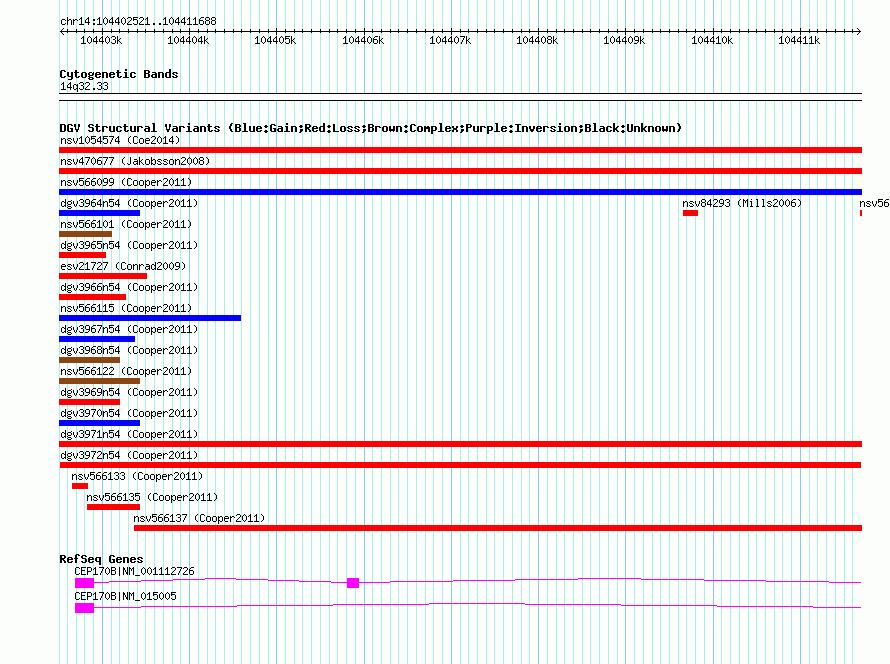890x664 pixels.
Task: Click the Cytogenetic Bands track title
Action: click(119, 74)
